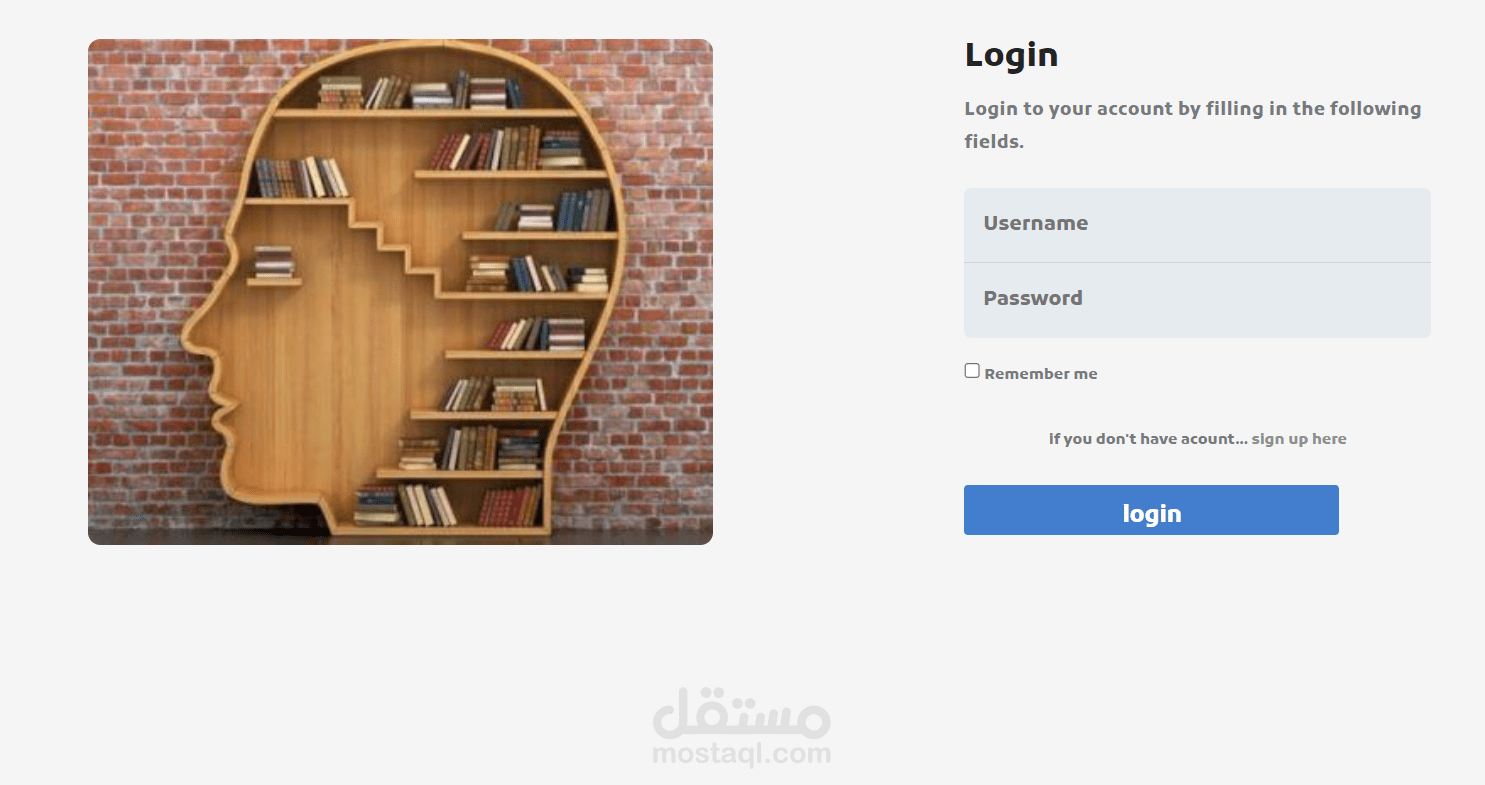
Task: Click the 'Login to your account' description text
Action: [1192, 124]
